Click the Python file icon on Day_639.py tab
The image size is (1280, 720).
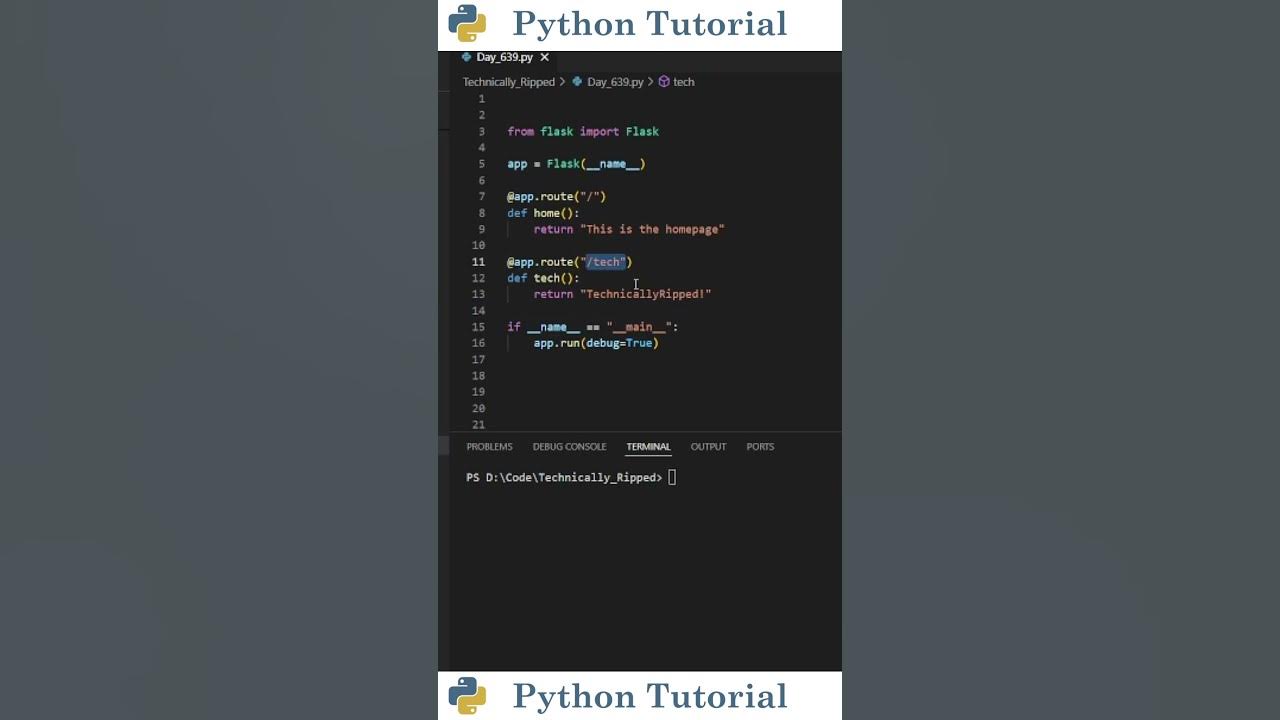466,58
